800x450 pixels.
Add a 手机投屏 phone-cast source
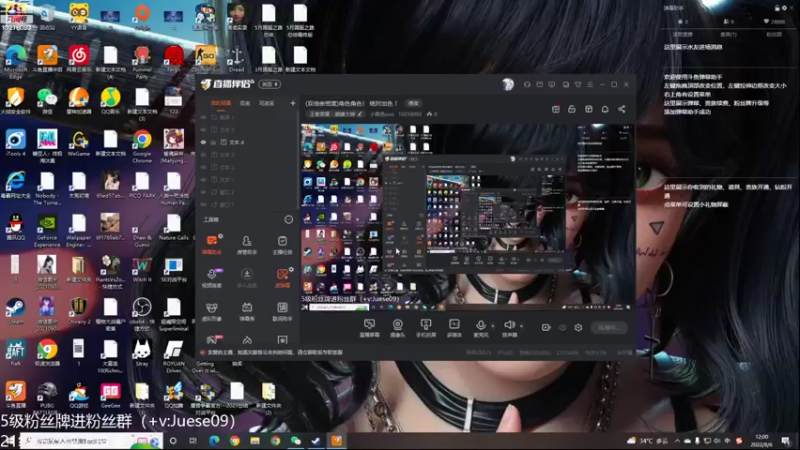coord(426,328)
